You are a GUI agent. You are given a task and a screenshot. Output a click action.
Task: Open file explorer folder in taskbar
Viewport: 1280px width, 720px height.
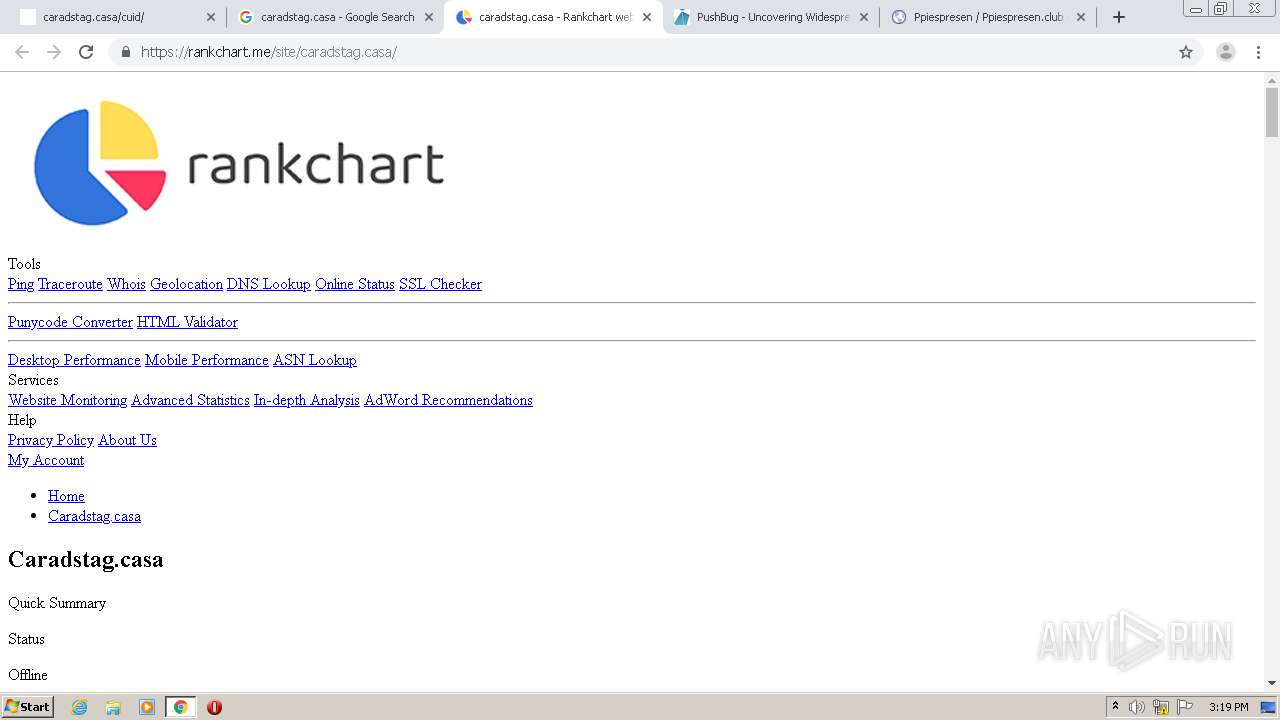[x=113, y=707]
